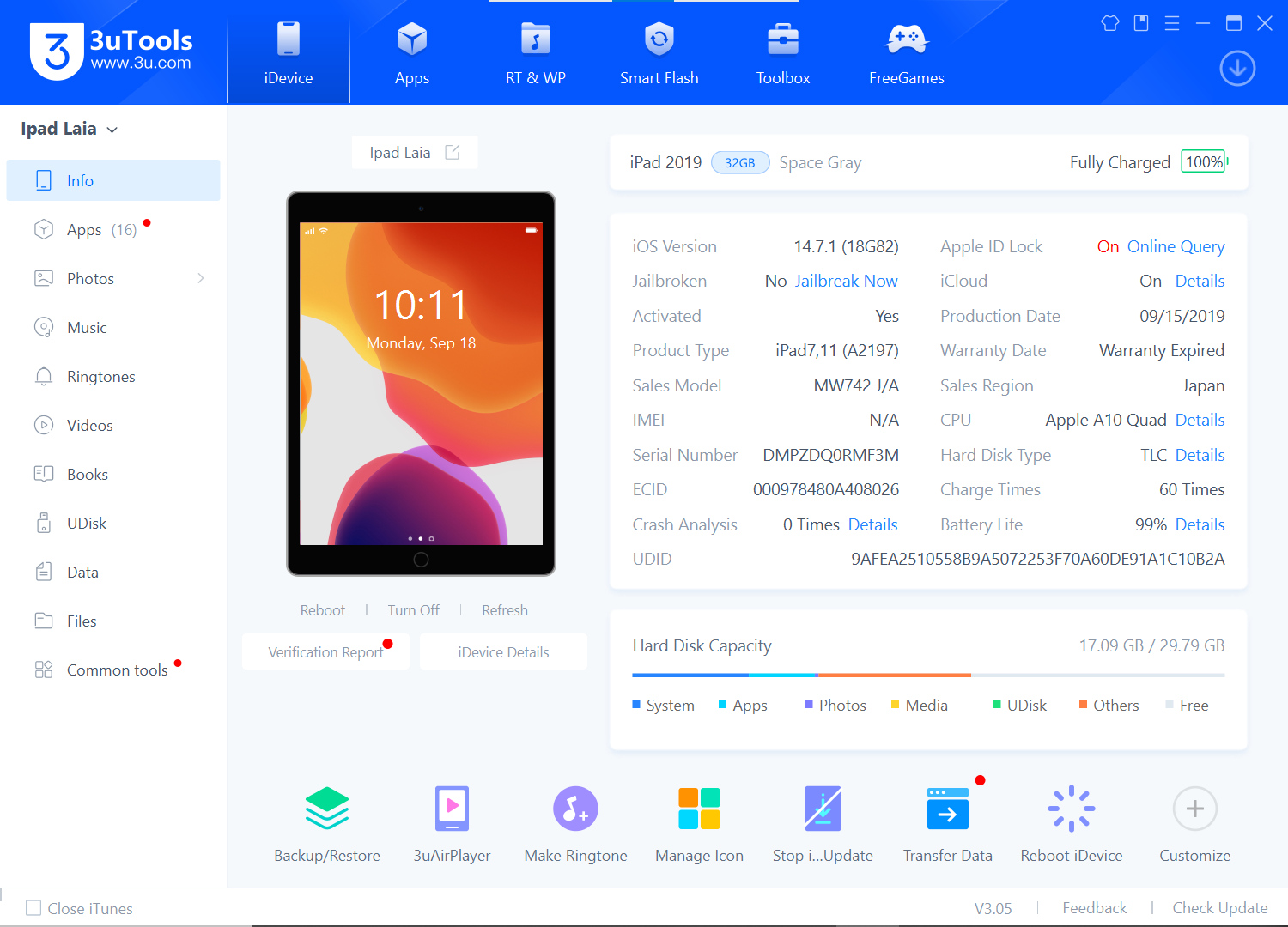Launch 3uAirPlayer
The height and width of the screenshot is (927, 1288).
pyautogui.click(x=452, y=824)
